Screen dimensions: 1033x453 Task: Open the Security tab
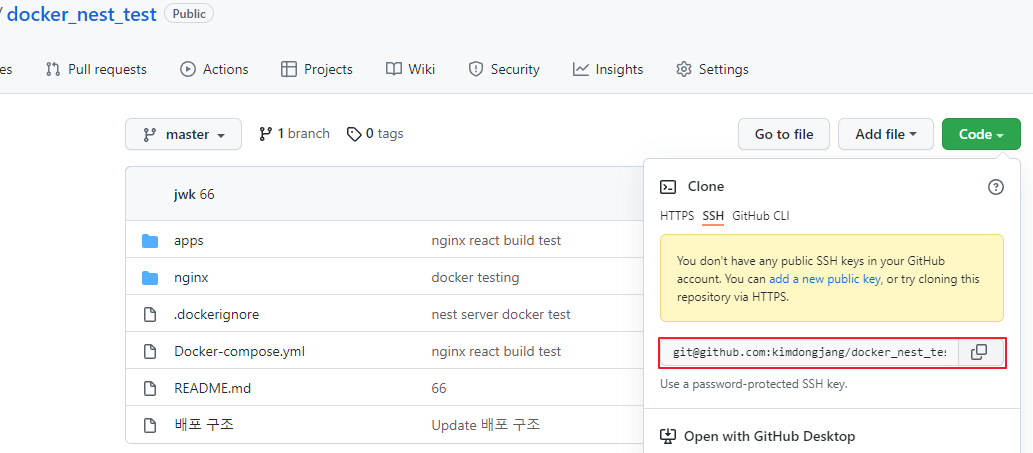coord(504,69)
